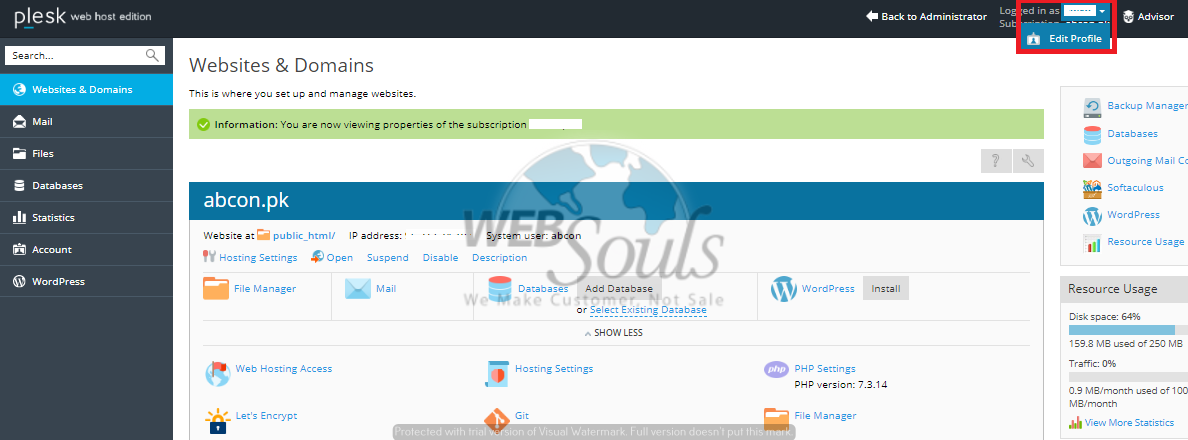
Task: Click the Web Hosting Access link text
Action: click(283, 369)
